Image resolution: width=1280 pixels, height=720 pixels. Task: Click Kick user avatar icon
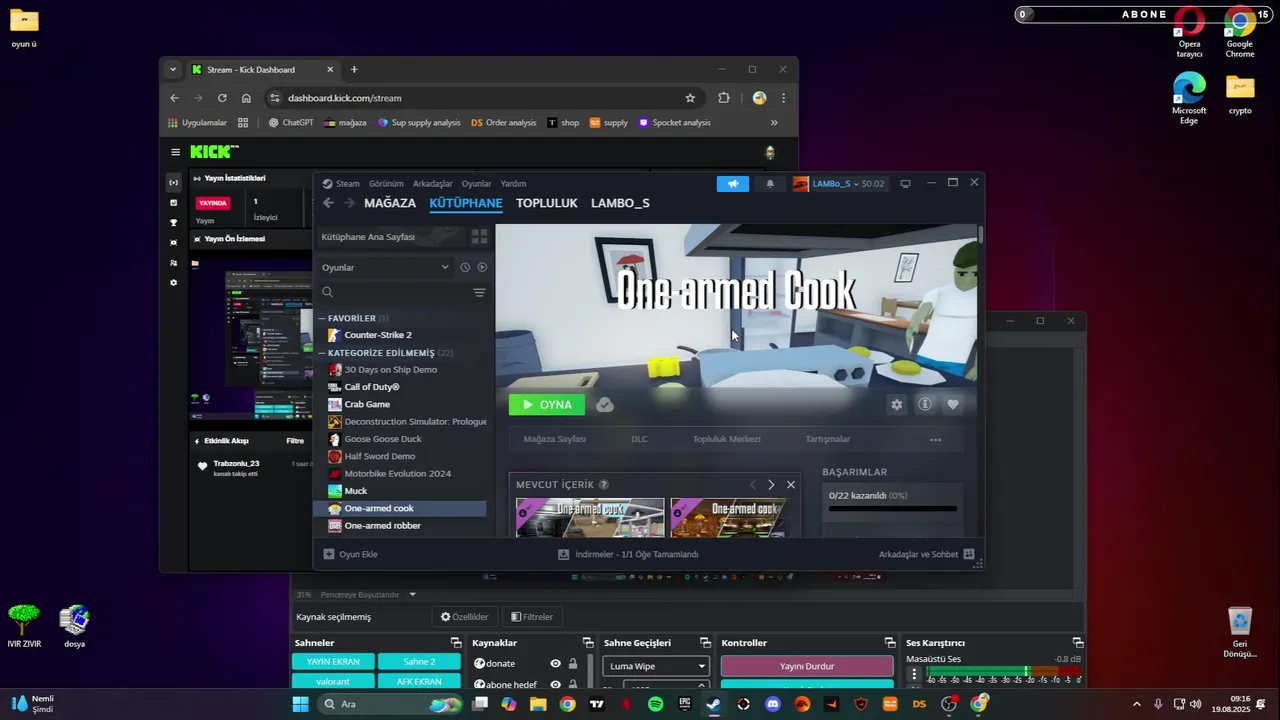pos(770,152)
